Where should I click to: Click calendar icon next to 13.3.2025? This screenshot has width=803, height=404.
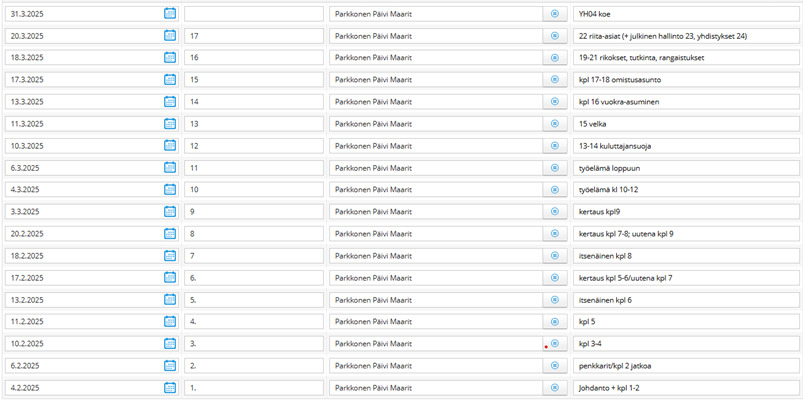tap(170, 102)
